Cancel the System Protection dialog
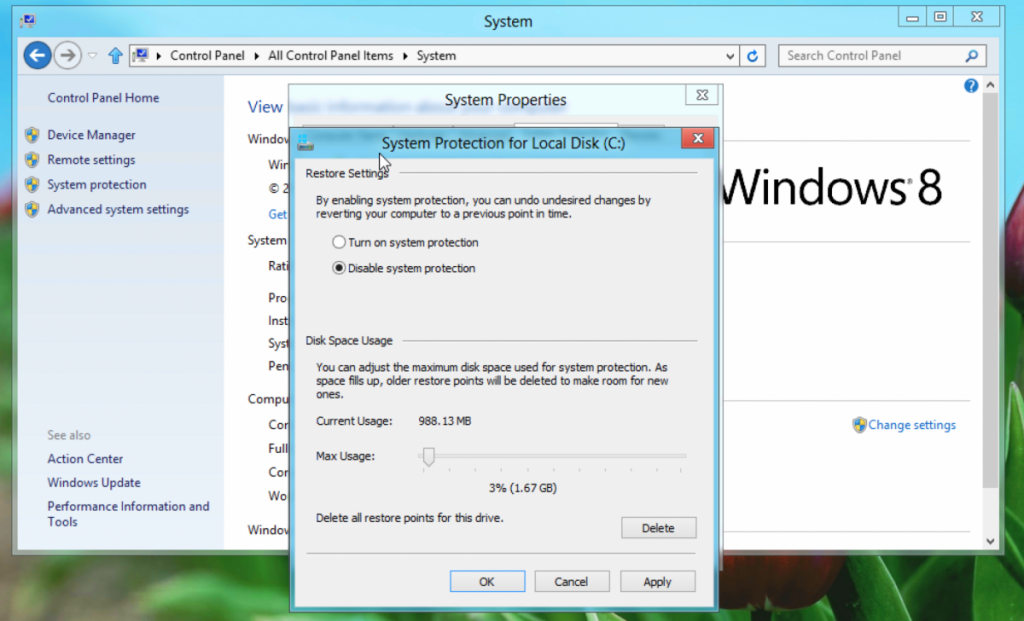Screen dimensions: 1024x621 point(571,581)
